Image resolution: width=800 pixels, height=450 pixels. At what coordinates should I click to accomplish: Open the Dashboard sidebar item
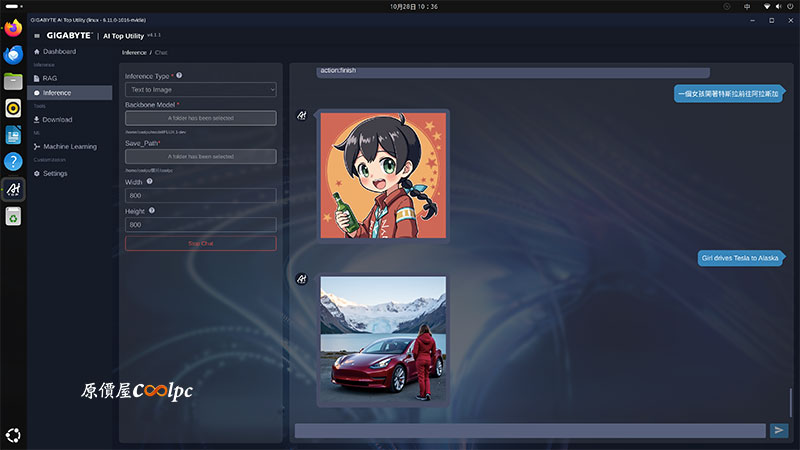click(x=59, y=51)
